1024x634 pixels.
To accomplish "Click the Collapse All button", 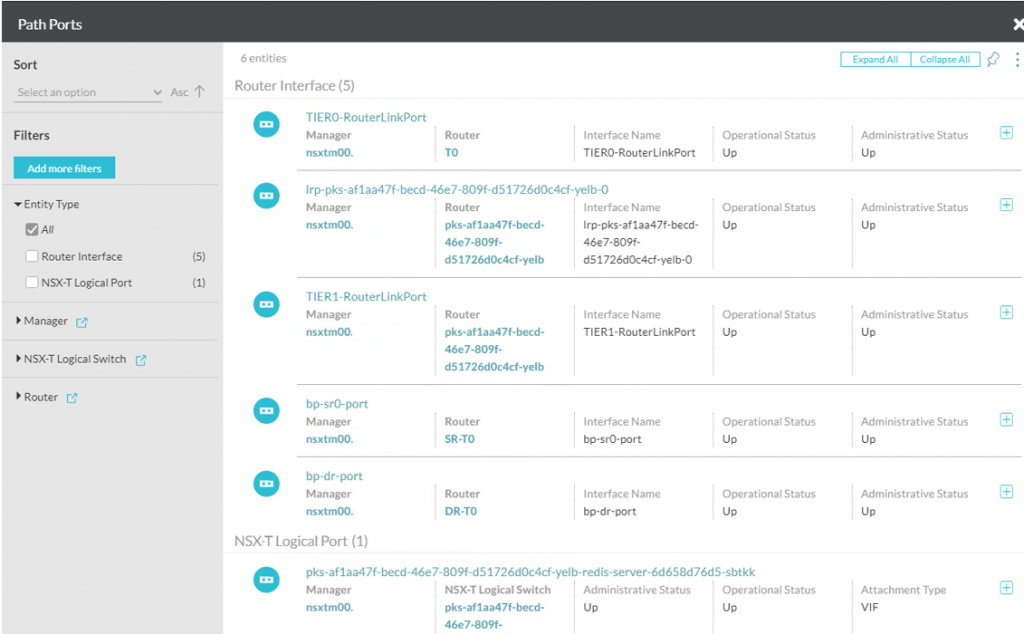I will coord(944,60).
